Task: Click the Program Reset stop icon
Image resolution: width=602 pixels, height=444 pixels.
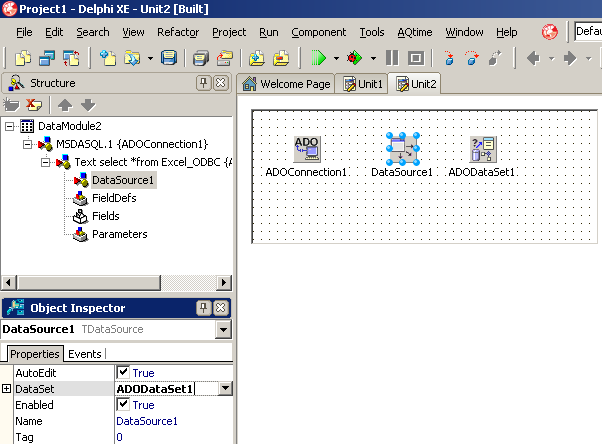Action: (416, 58)
